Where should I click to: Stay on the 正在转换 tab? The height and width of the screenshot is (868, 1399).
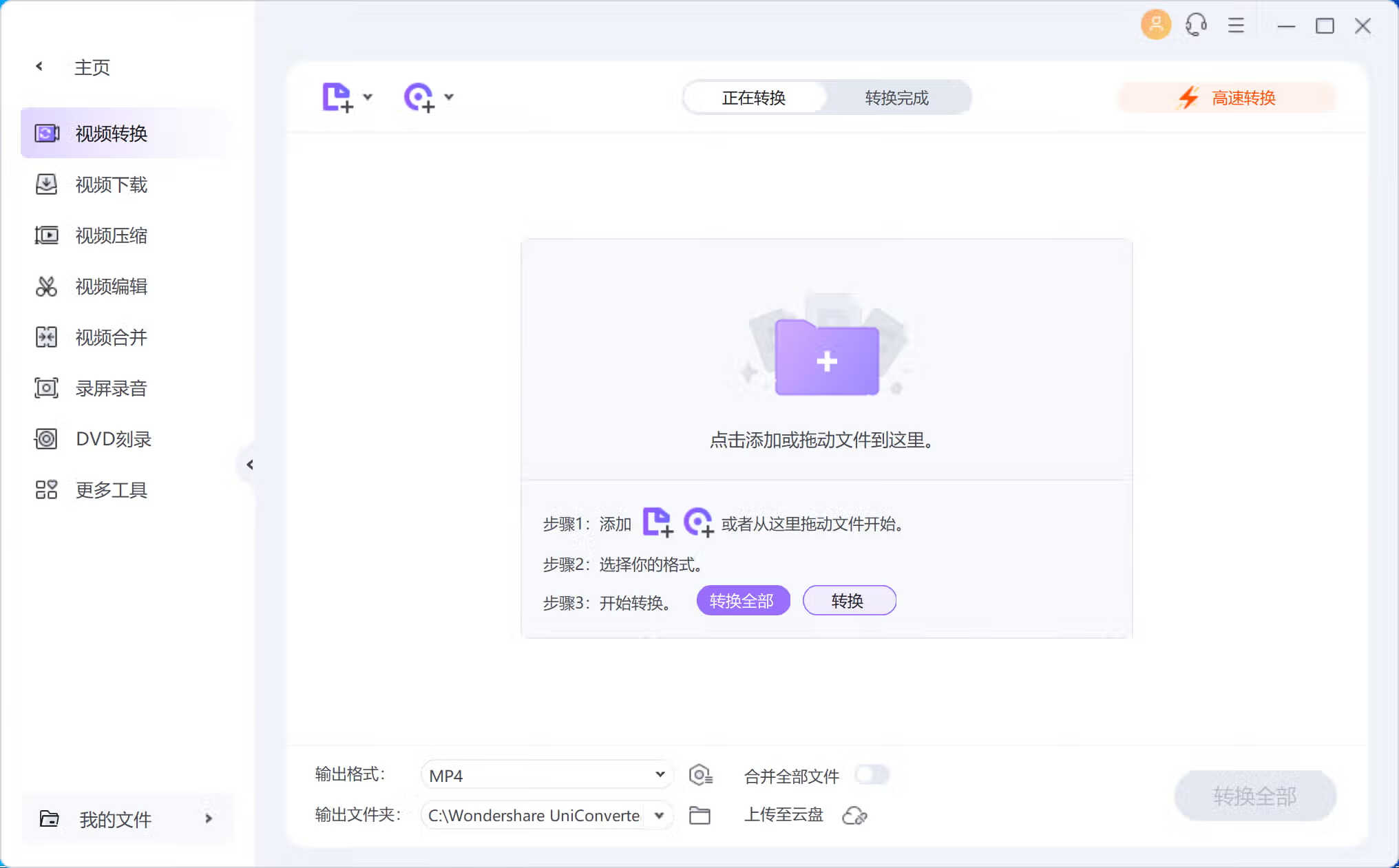click(754, 97)
